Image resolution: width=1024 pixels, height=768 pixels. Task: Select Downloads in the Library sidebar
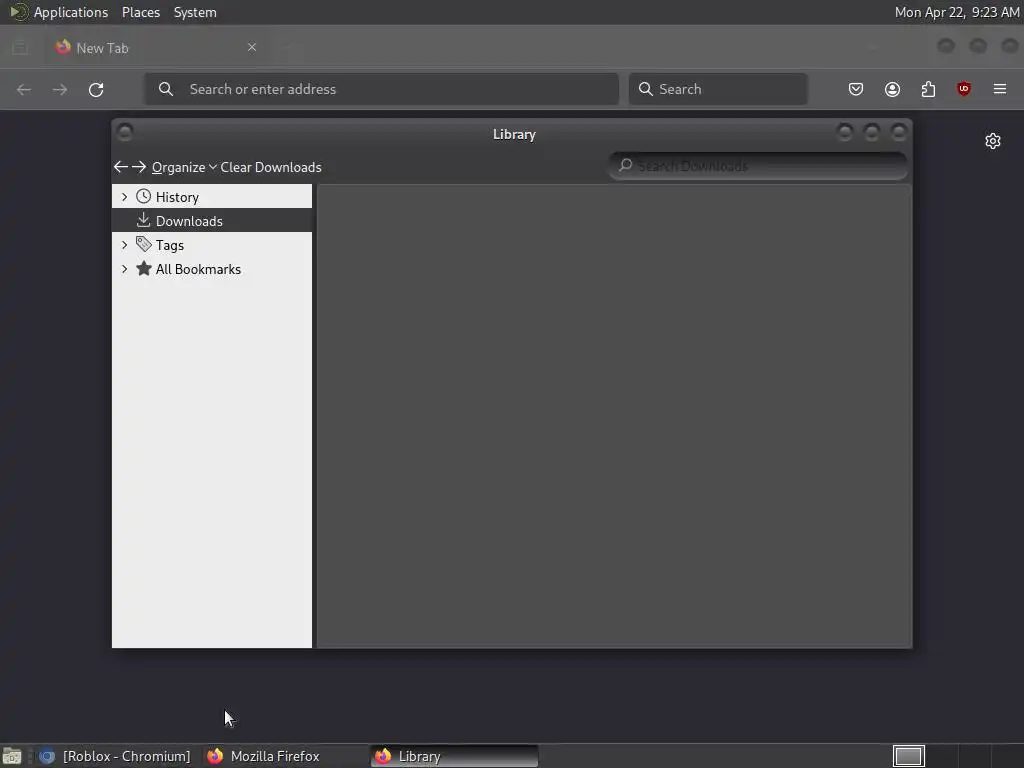point(212,221)
